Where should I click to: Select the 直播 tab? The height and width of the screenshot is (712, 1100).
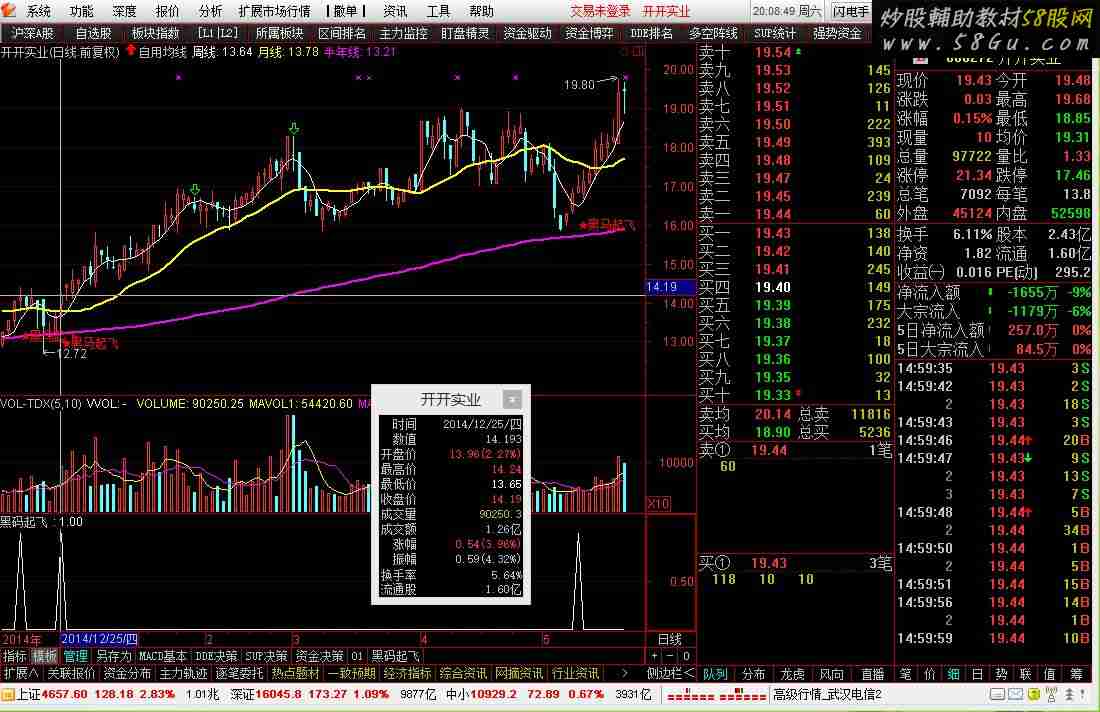click(x=873, y=674)
